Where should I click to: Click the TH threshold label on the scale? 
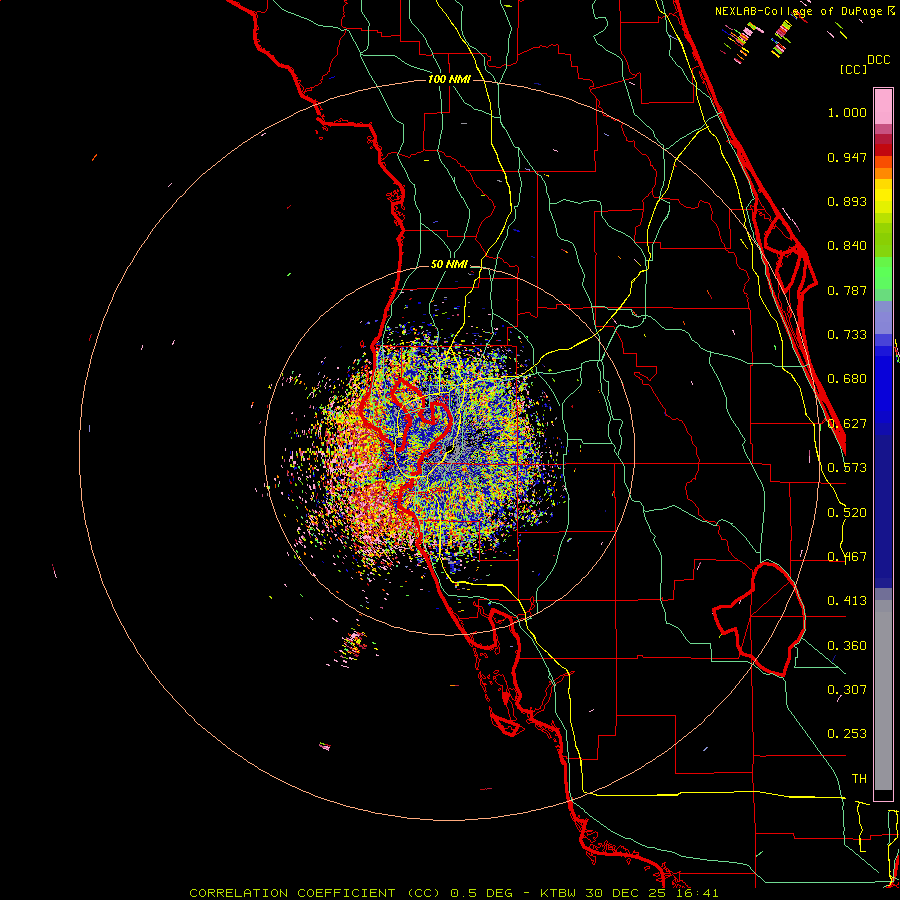tap(859, 779)
